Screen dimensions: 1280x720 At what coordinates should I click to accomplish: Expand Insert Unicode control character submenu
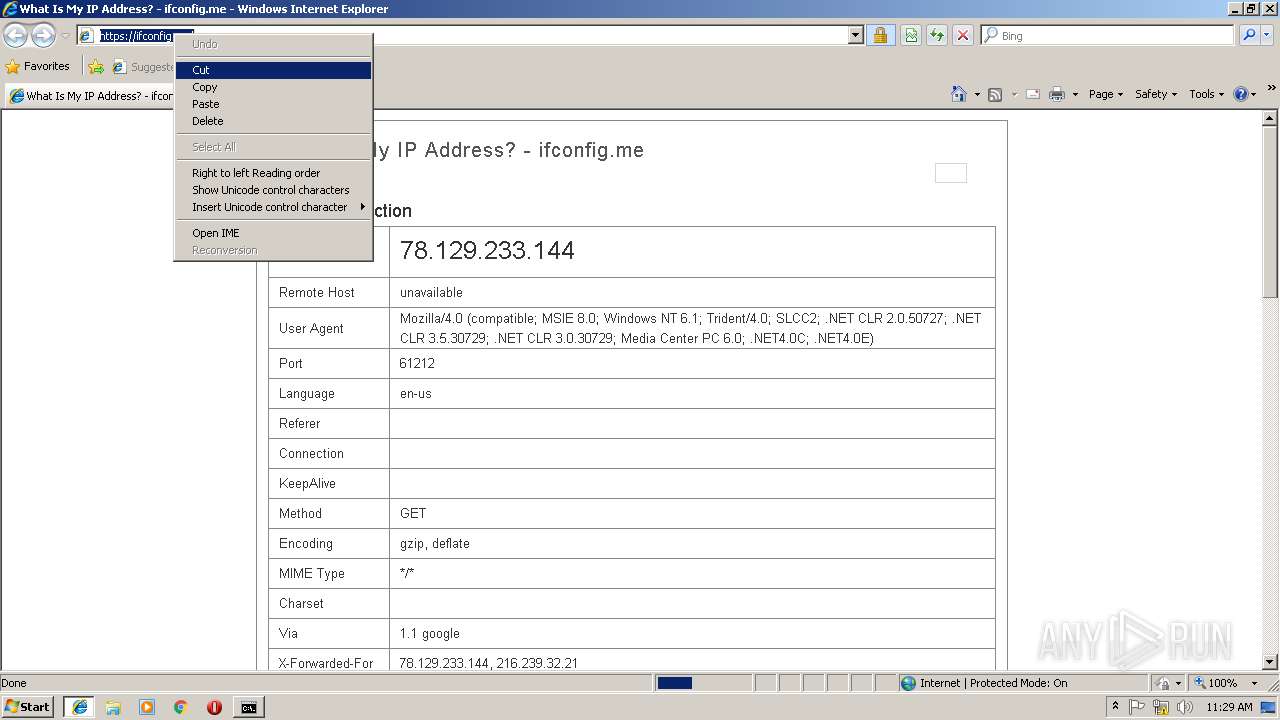[273, 207]
